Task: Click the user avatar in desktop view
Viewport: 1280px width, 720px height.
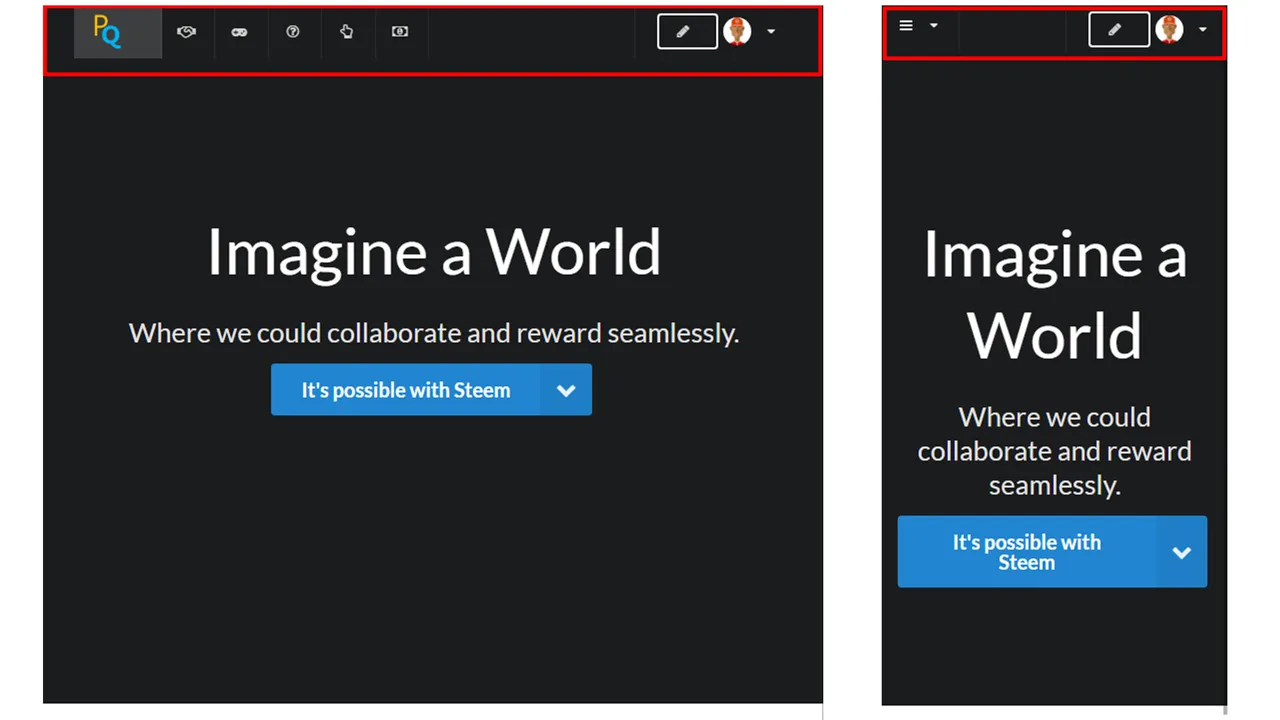Action: coord(737,31)
